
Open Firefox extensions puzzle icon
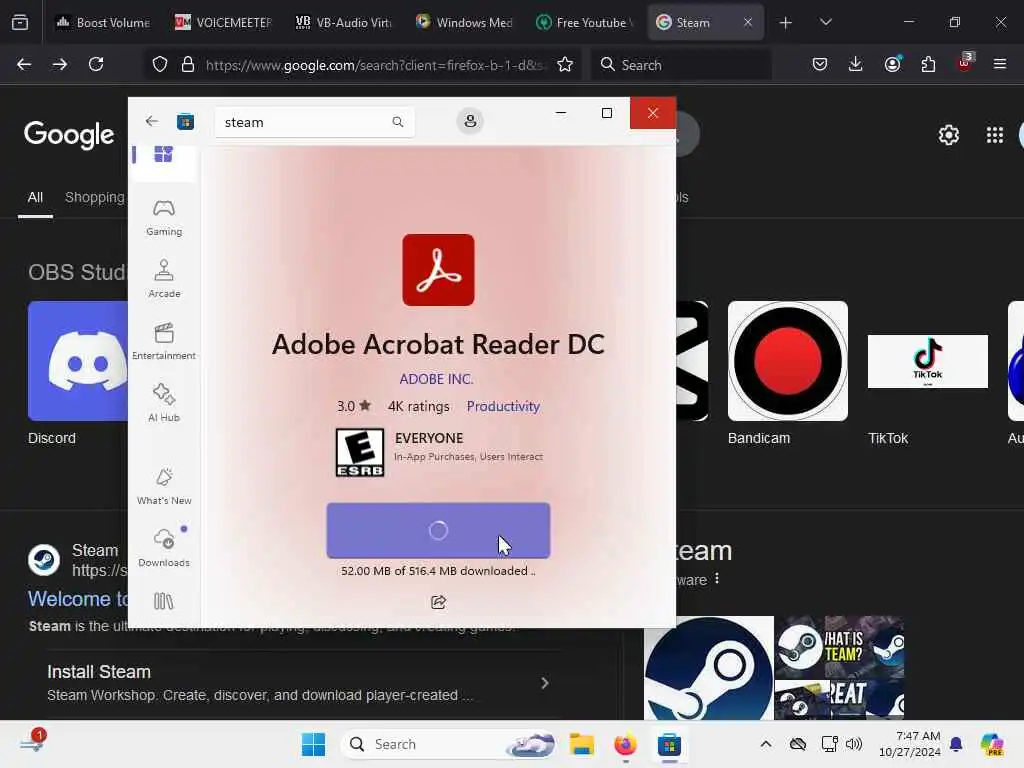click(928, 64)
